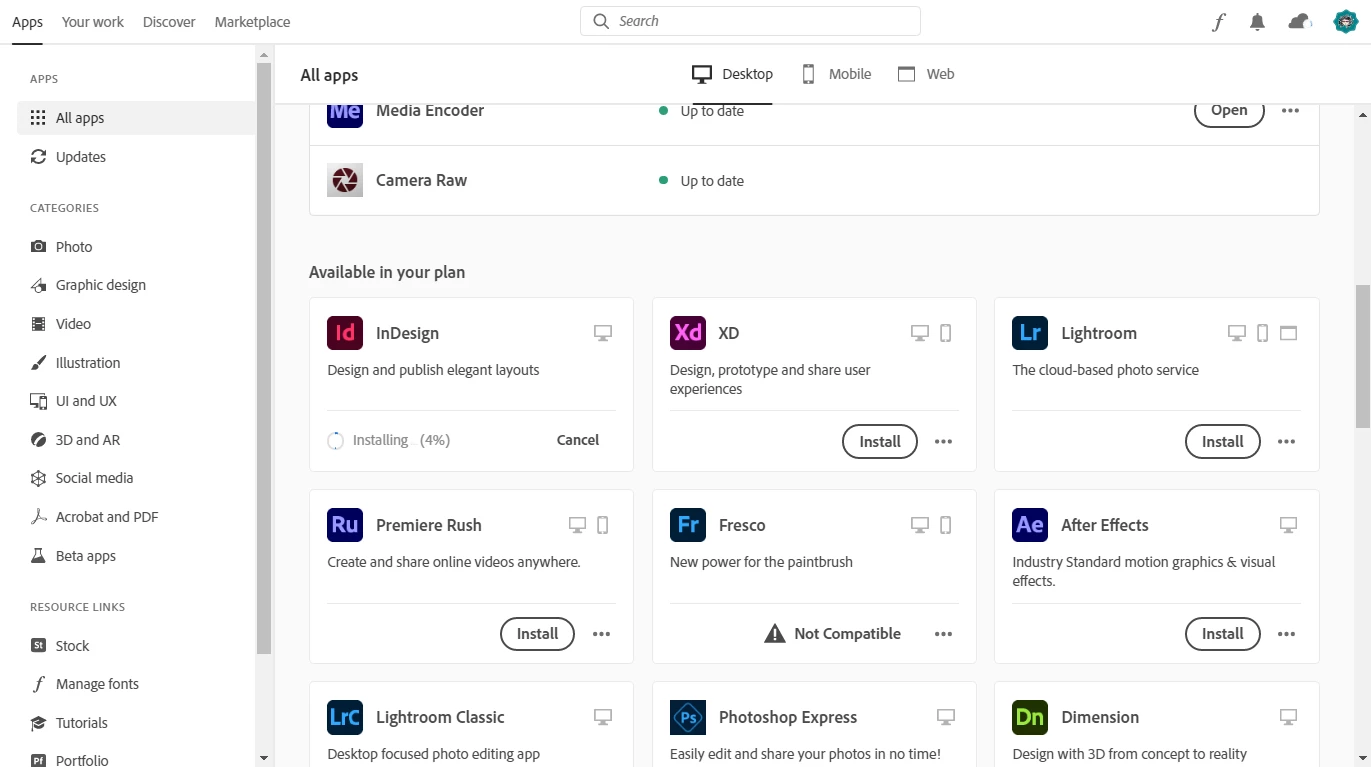This screenshot has width=1371, height=767.
Task: Click XD mobile platform icon
Action: coord(946,333)
